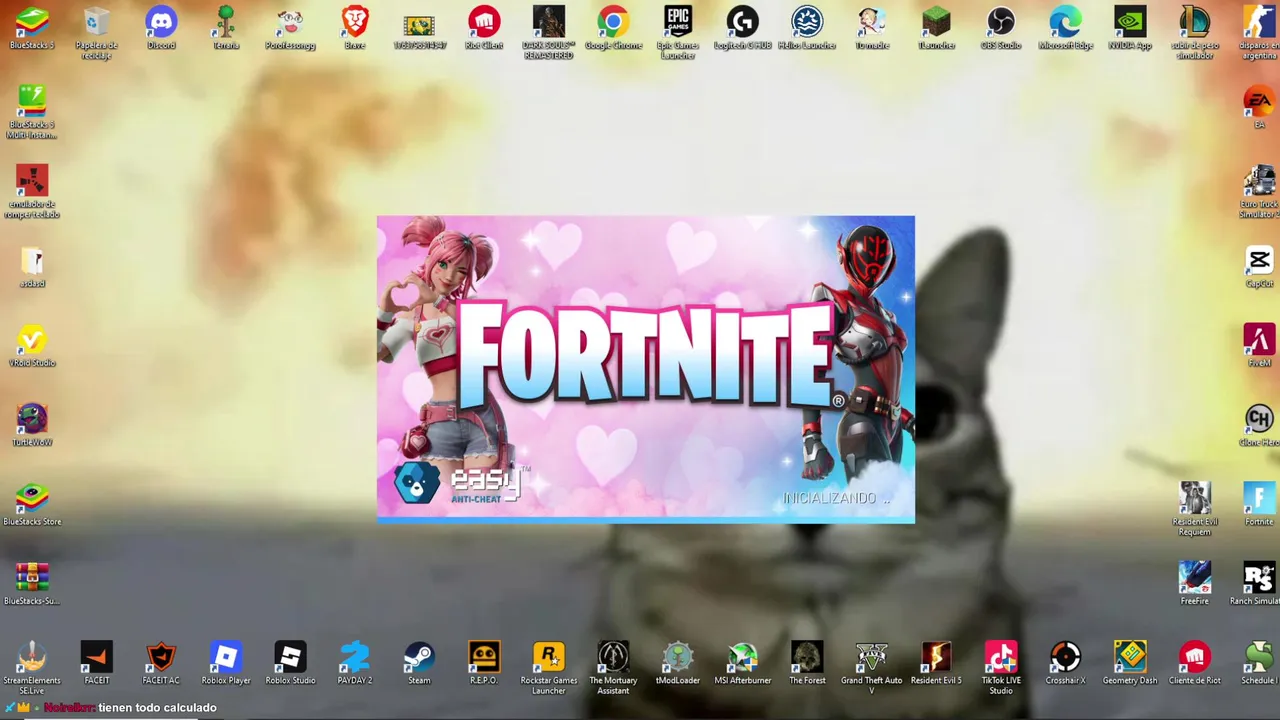Screen dimensions: 1280x720
Task: Select The Mortuary Assistant icon
Action: point(613,667)
